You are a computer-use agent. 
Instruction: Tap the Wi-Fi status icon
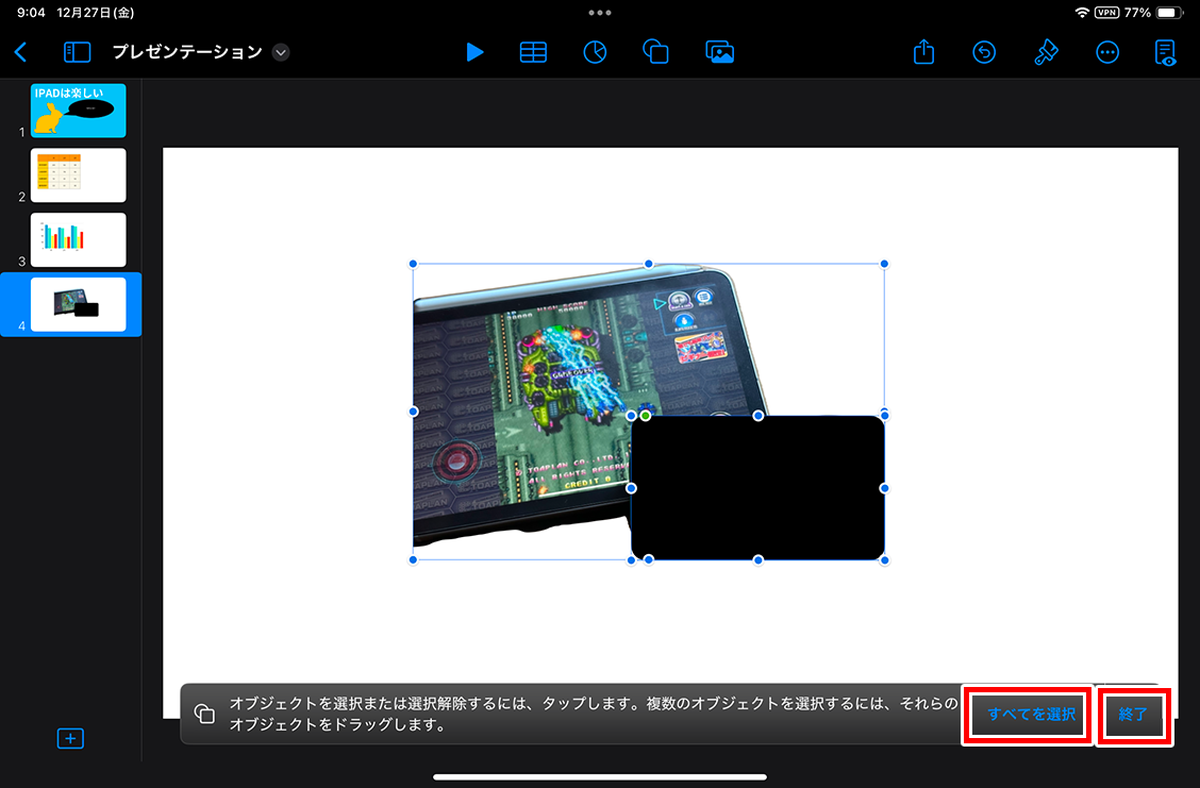point(1082,13)
